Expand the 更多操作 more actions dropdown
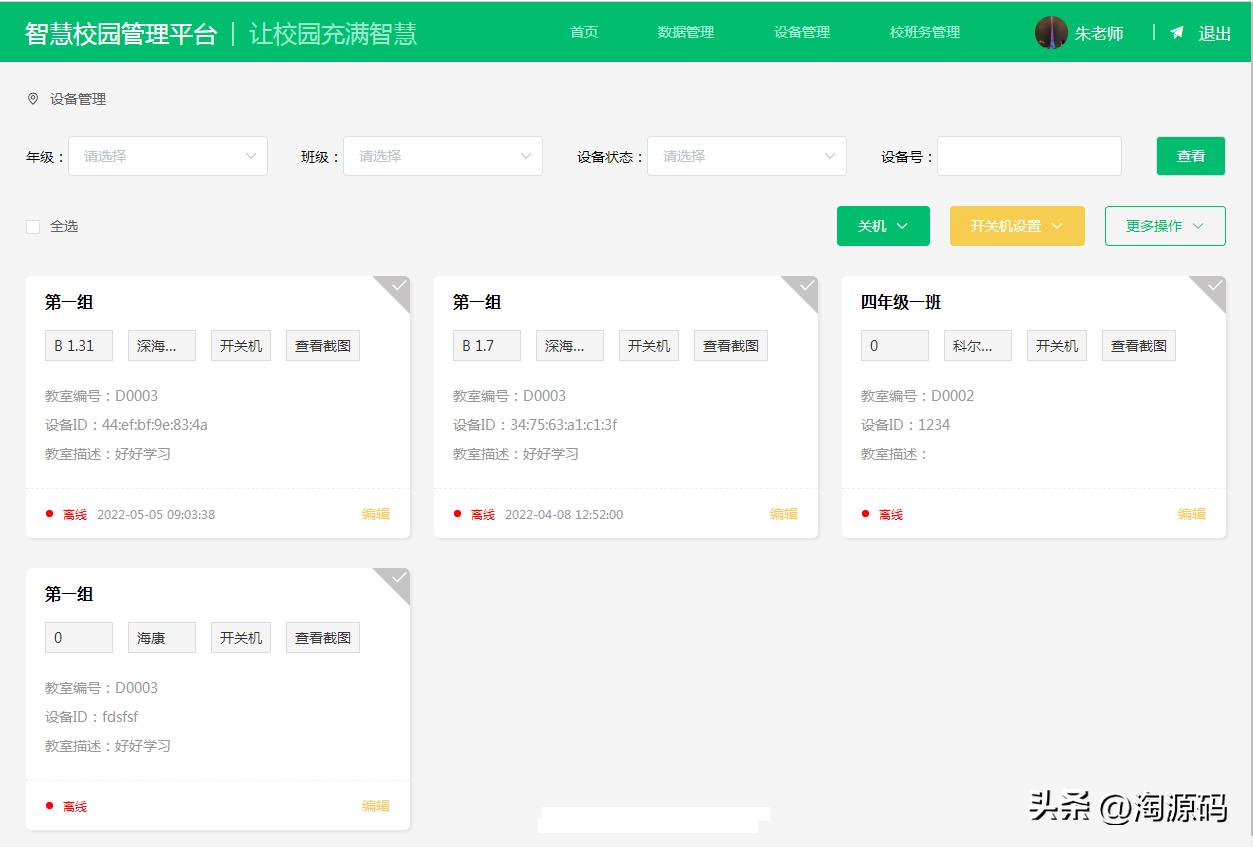Screen dimensions: 1253x847 tap(1164, 226)
